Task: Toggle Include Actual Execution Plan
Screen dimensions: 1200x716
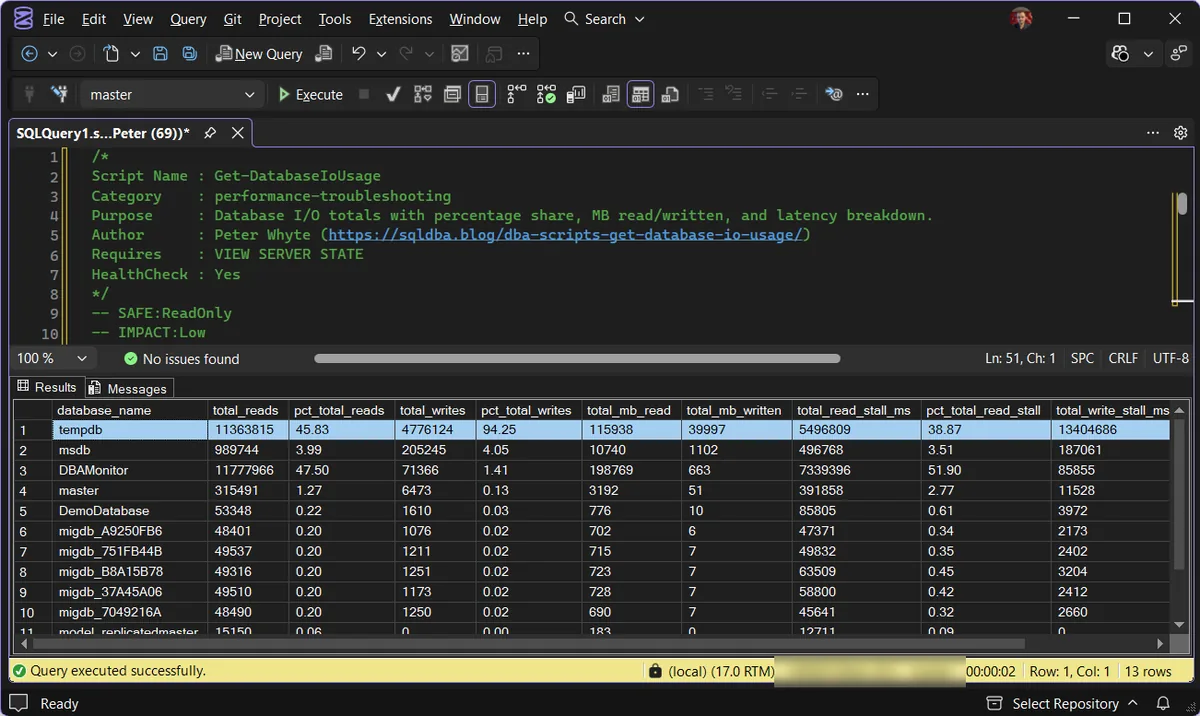Action: [517, 94]
